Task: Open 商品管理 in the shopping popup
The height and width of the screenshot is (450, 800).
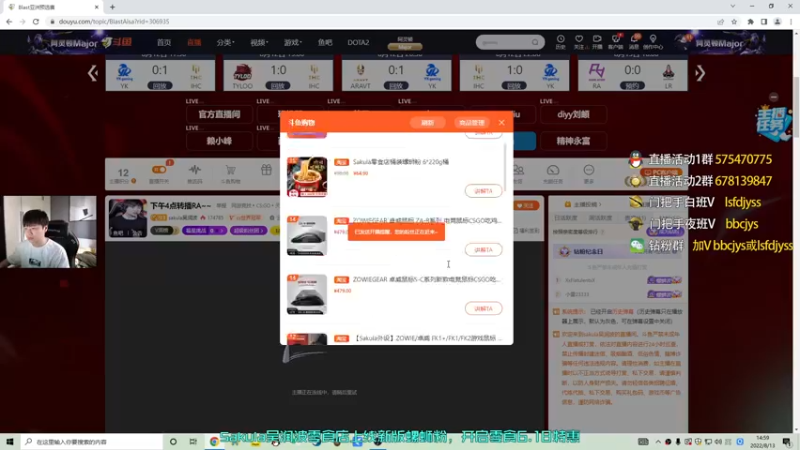Action: click(x=471, y=122)
